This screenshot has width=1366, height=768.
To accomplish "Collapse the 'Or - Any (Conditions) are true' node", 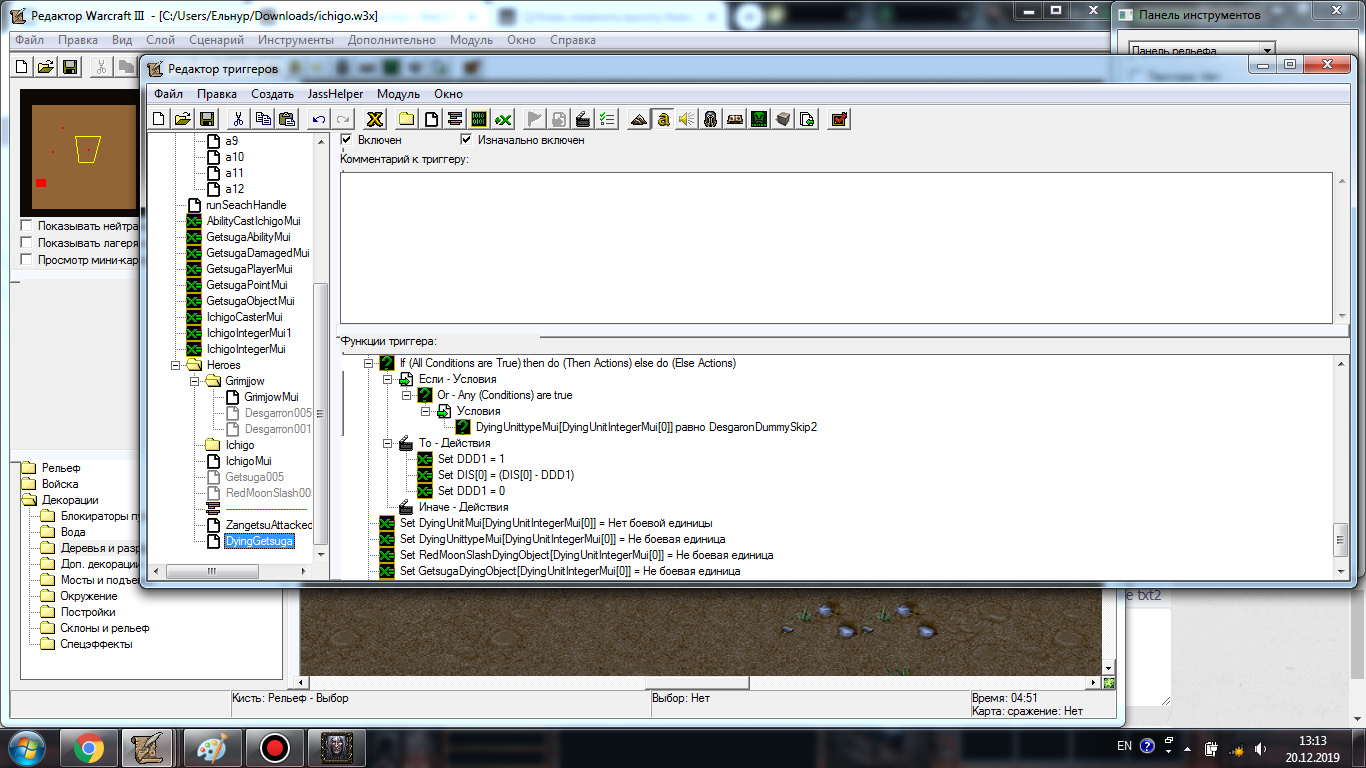I will click(407, 395).
